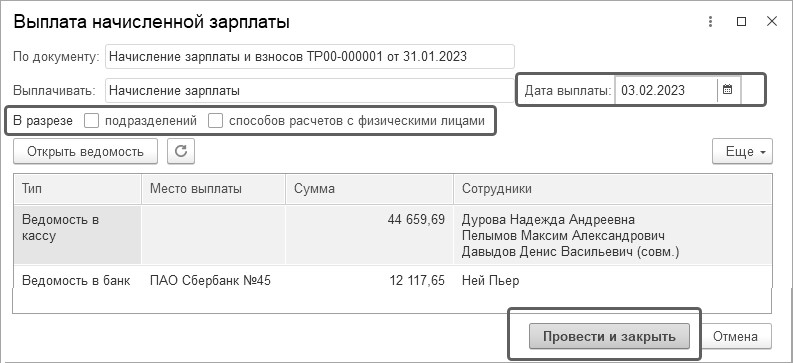Cancel with the Отмена button

735,336
